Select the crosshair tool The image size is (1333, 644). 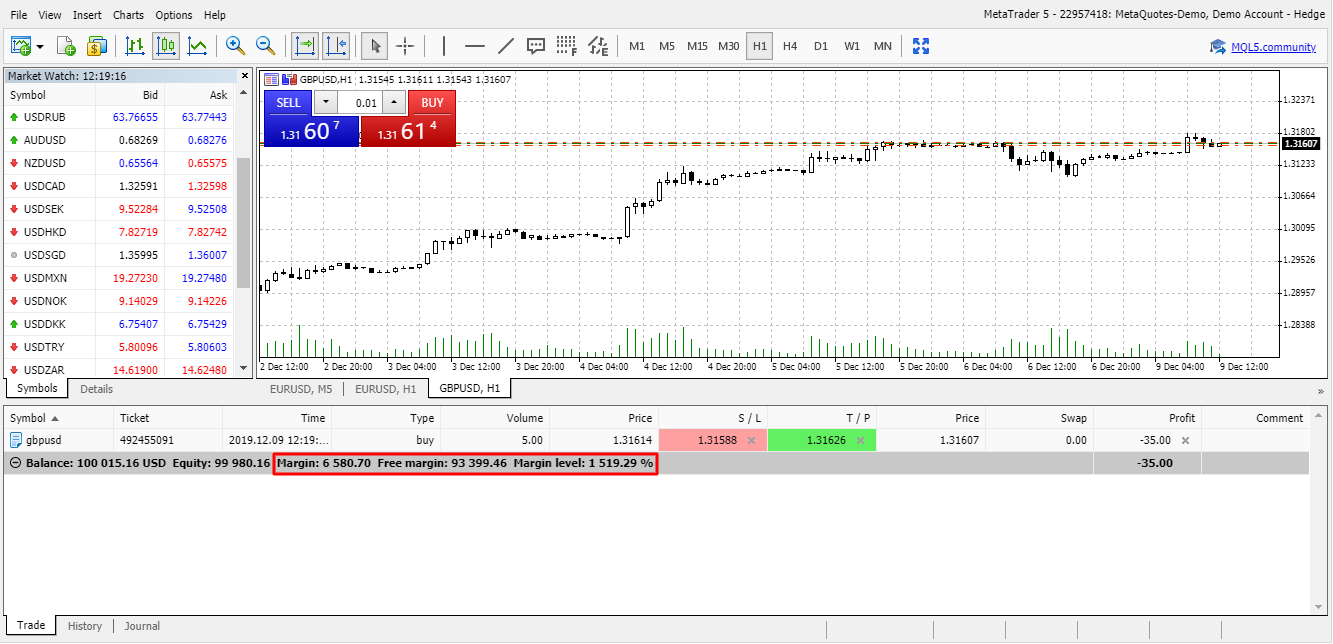405,46
